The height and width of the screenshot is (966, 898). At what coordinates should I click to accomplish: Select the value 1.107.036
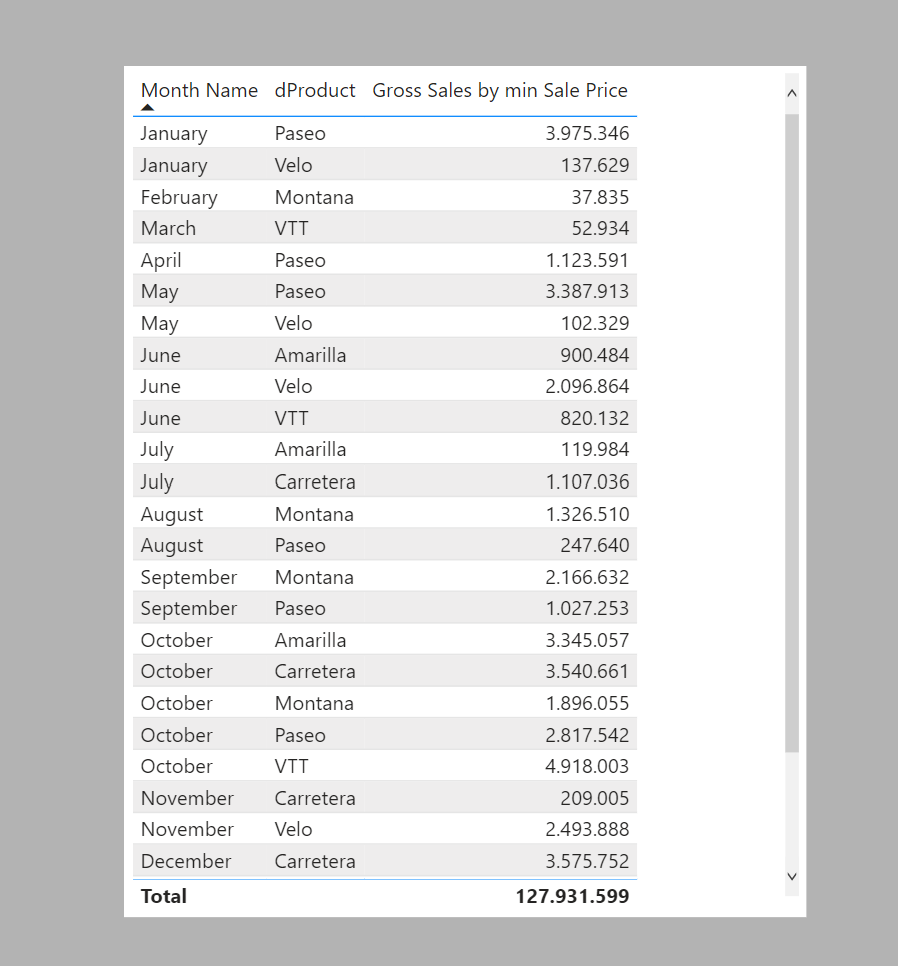pyautogui.click(x=587, y=481)
